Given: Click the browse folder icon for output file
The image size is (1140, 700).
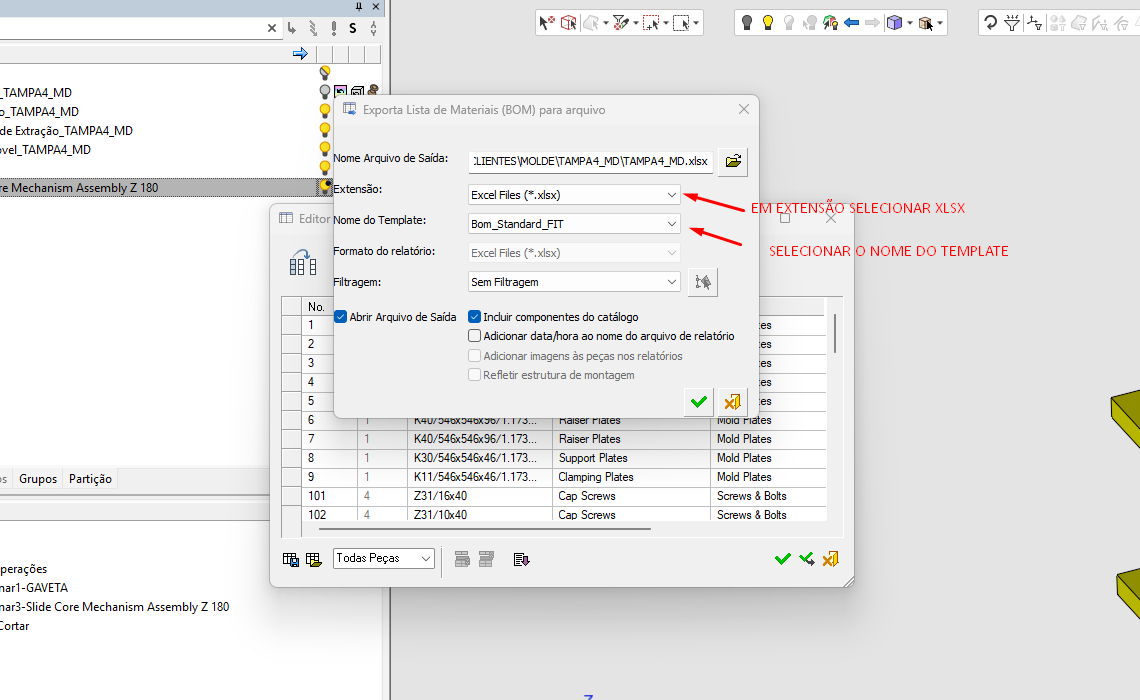Looking at the screenshot, I should 733,161.
